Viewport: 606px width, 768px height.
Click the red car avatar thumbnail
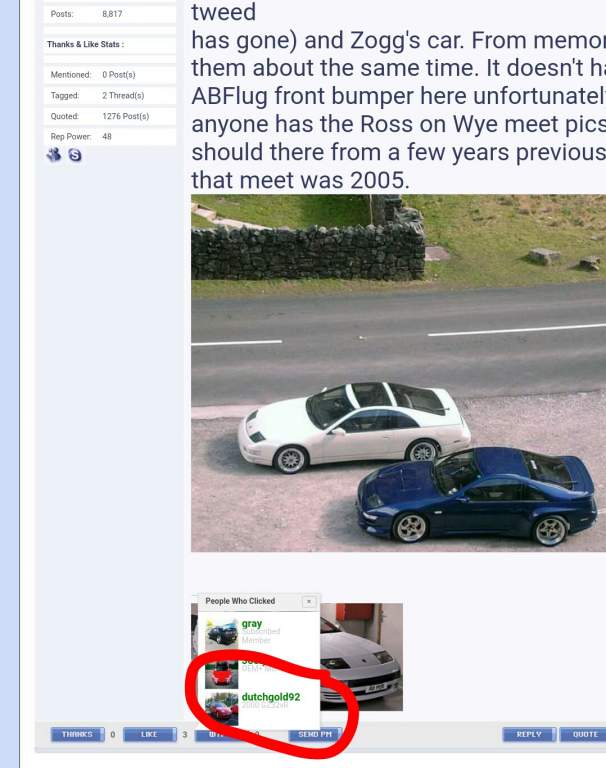221,674
